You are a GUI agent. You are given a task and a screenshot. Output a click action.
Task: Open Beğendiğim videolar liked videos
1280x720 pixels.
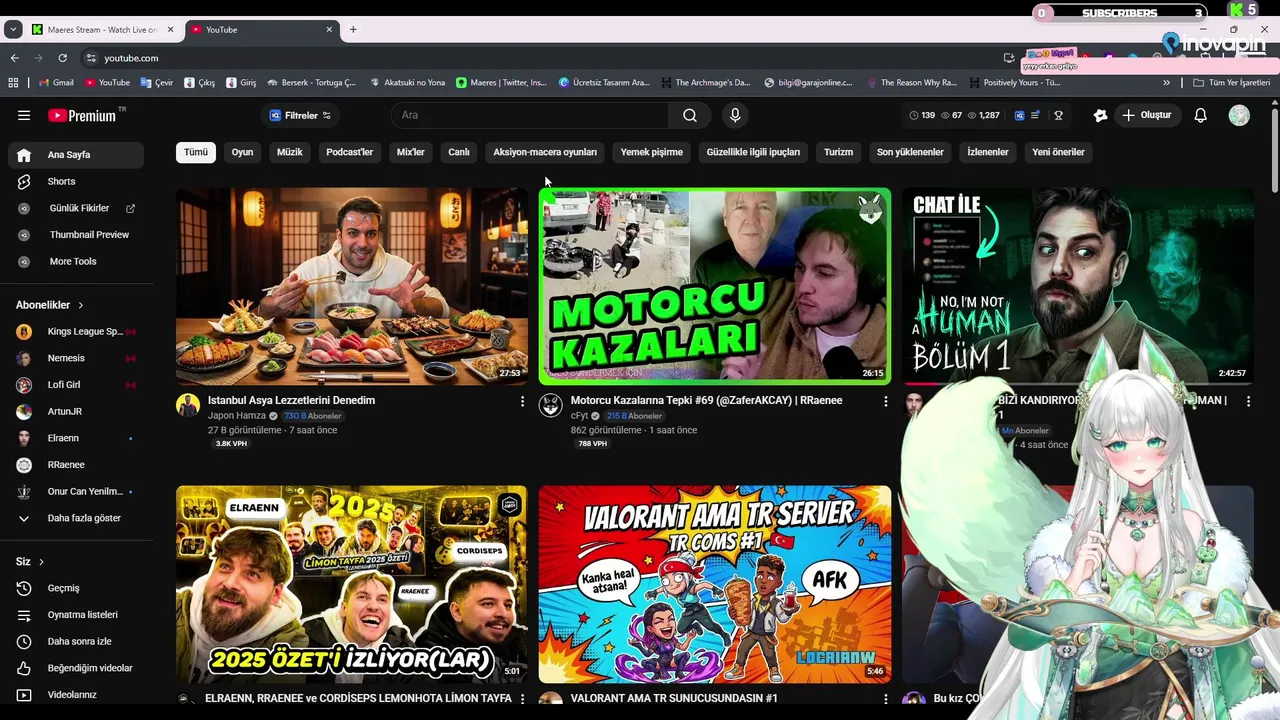[76, 668]
